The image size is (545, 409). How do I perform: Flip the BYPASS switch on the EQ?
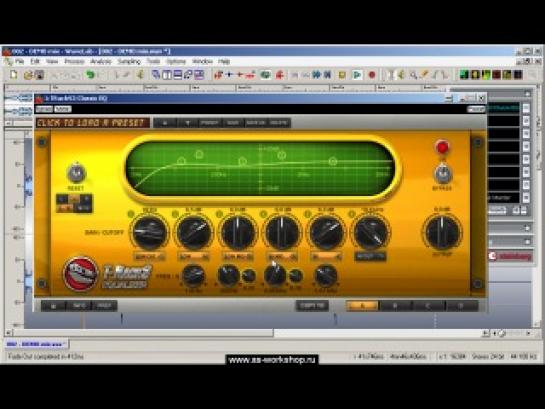442,174
